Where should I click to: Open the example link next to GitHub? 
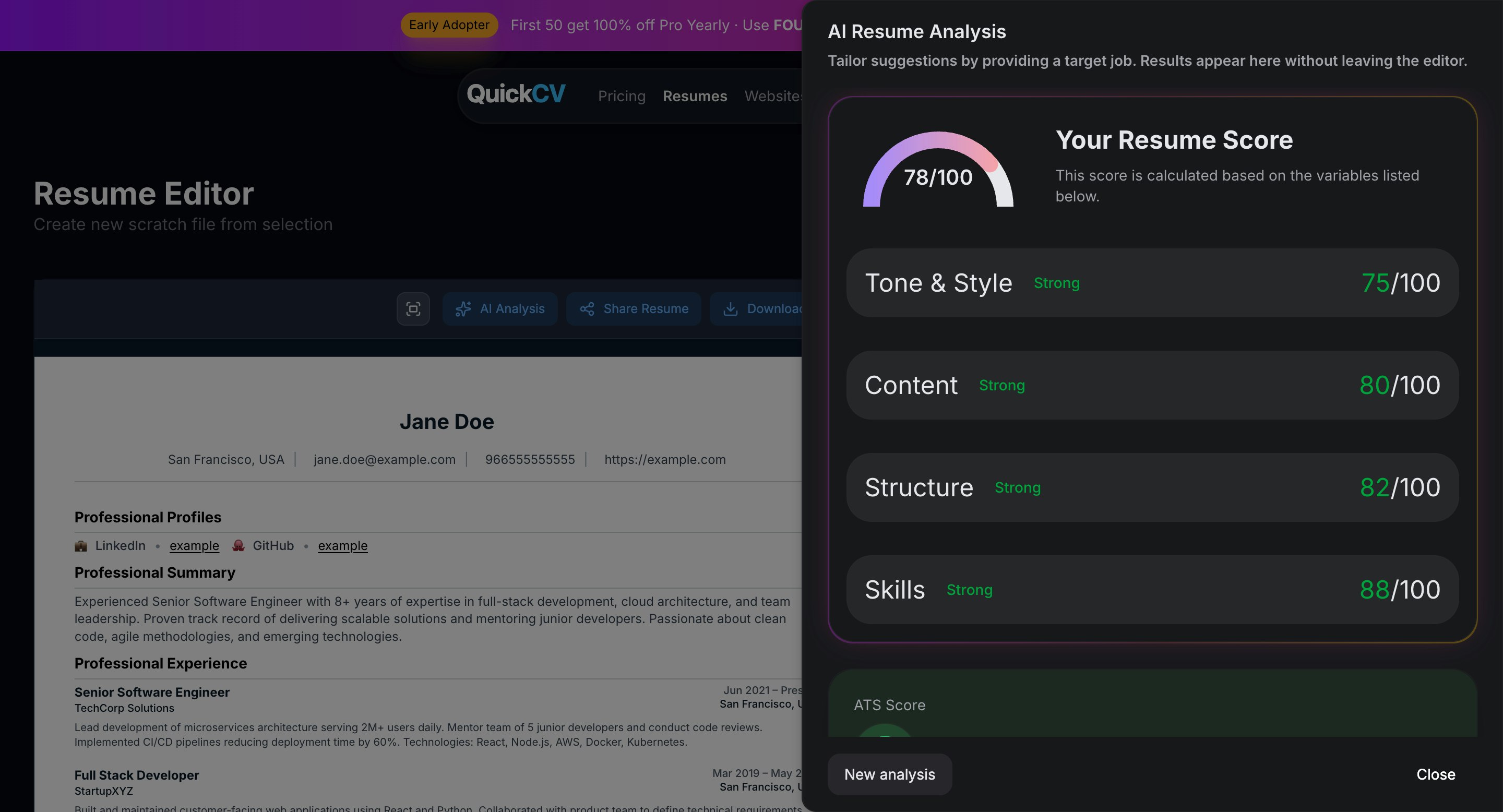click(x=342, y=545)
